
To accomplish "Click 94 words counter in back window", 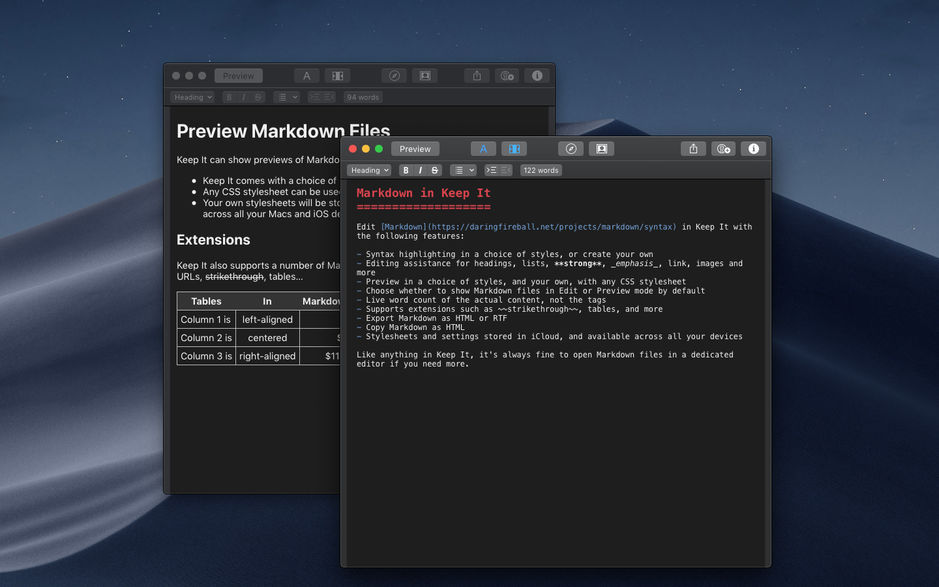I will 363,97.
